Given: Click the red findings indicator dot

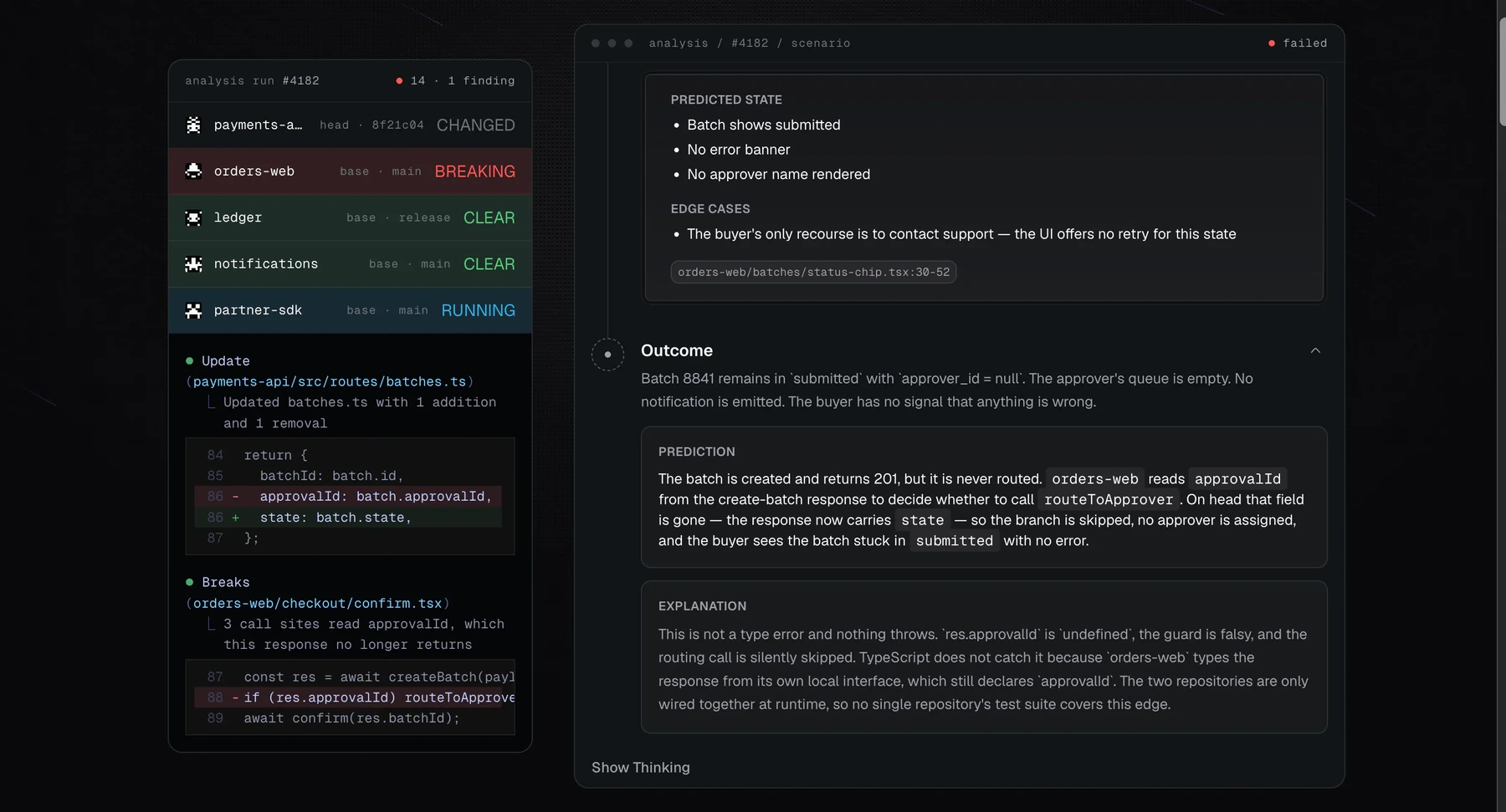Looking at the screenshot, I should pos(399,81).
